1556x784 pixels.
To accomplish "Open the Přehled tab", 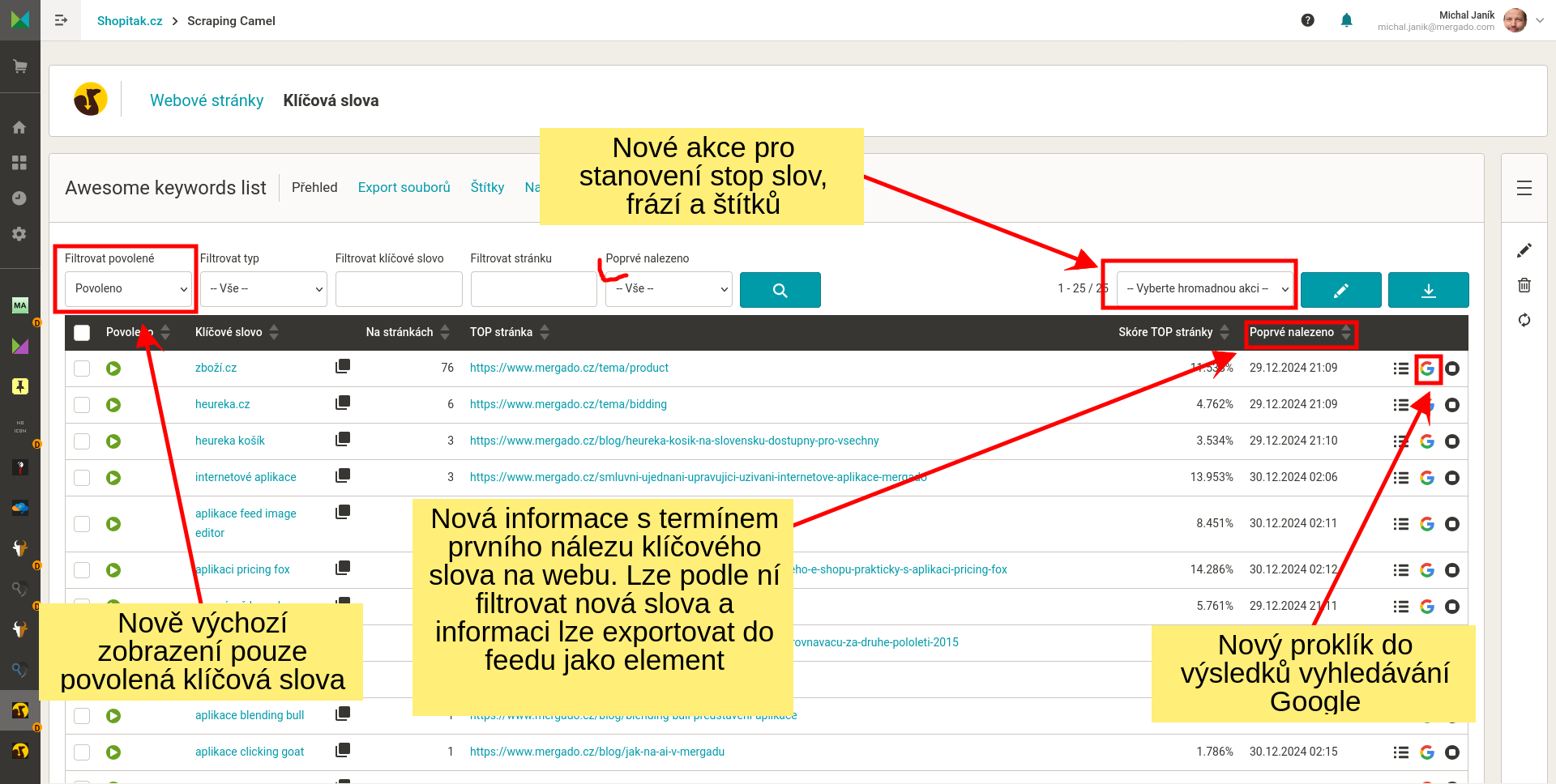I will [314, 187].
